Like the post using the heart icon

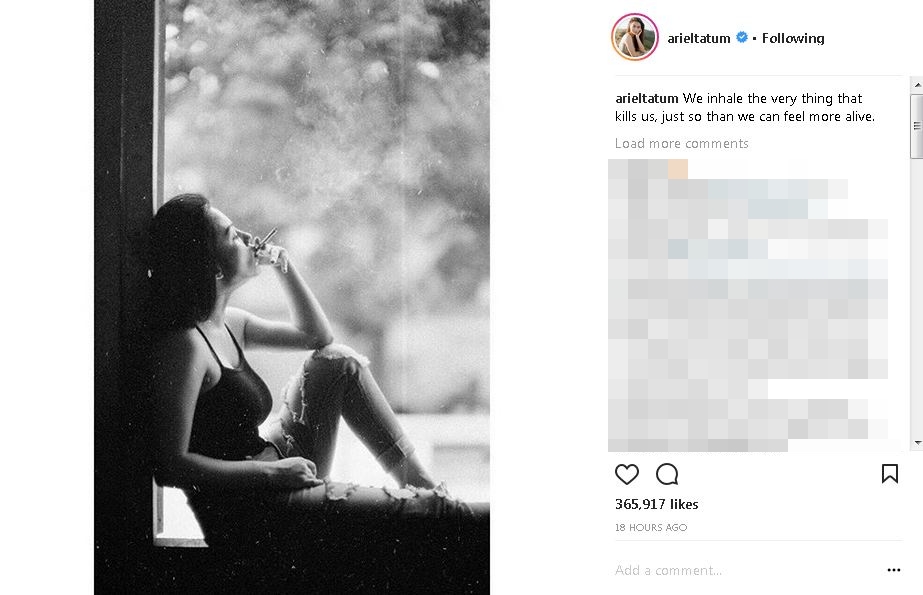(x=627, y=474)
